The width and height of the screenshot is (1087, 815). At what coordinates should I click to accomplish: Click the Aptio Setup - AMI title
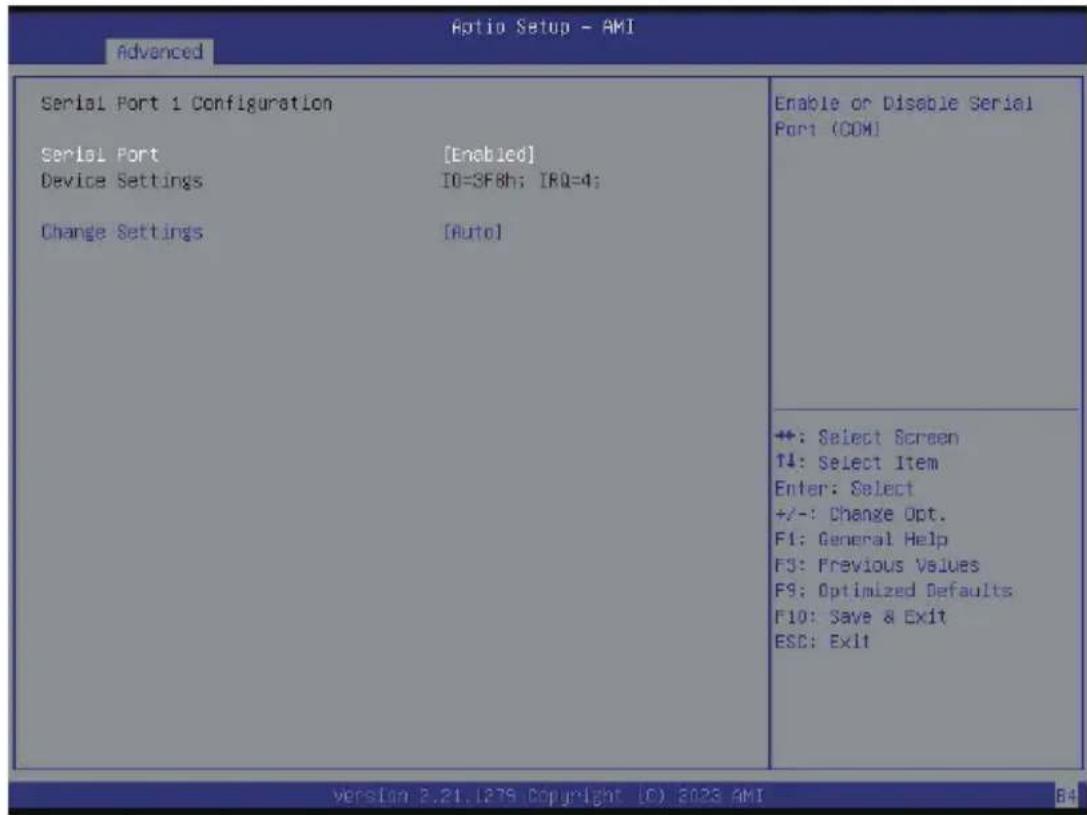[543, 27]
